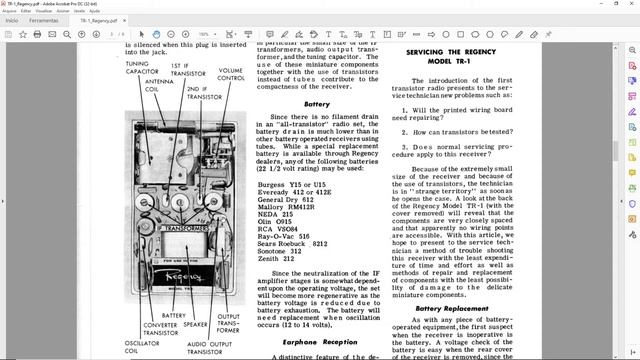Viewport: 640px width, 360px height.
Task: Open yellow Comment tool in sidebar
Action: coord(632,173)
